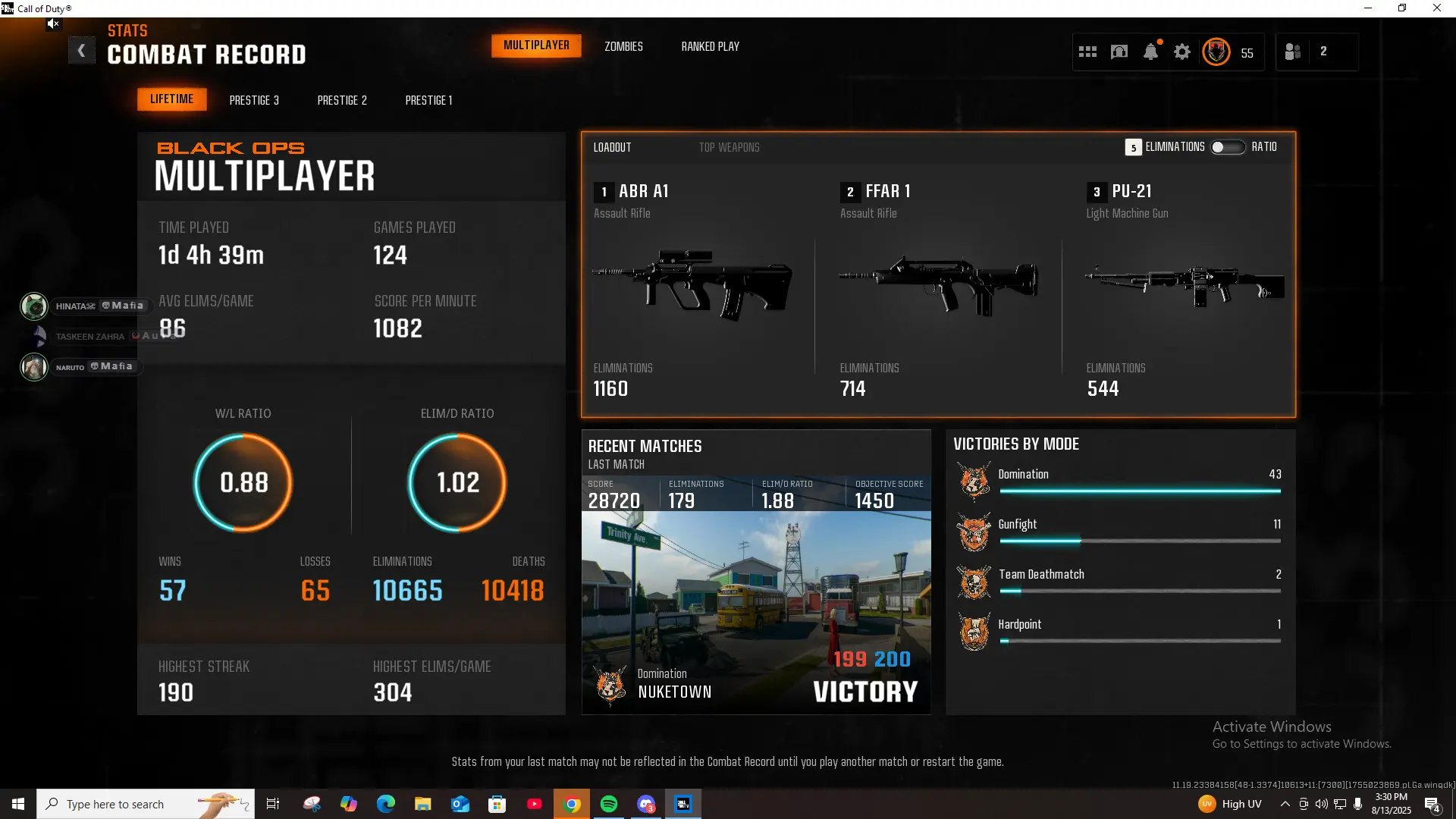Viewport: 1456px width, 819px height.
Task: Select the Prestige 1 stats tab
Action: tap(428, 100)
